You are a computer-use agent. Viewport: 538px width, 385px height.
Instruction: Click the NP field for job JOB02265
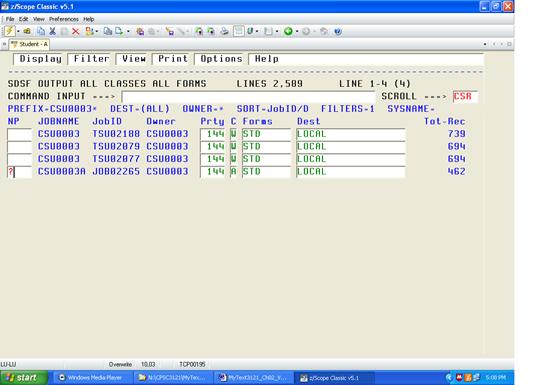point(19,172)
